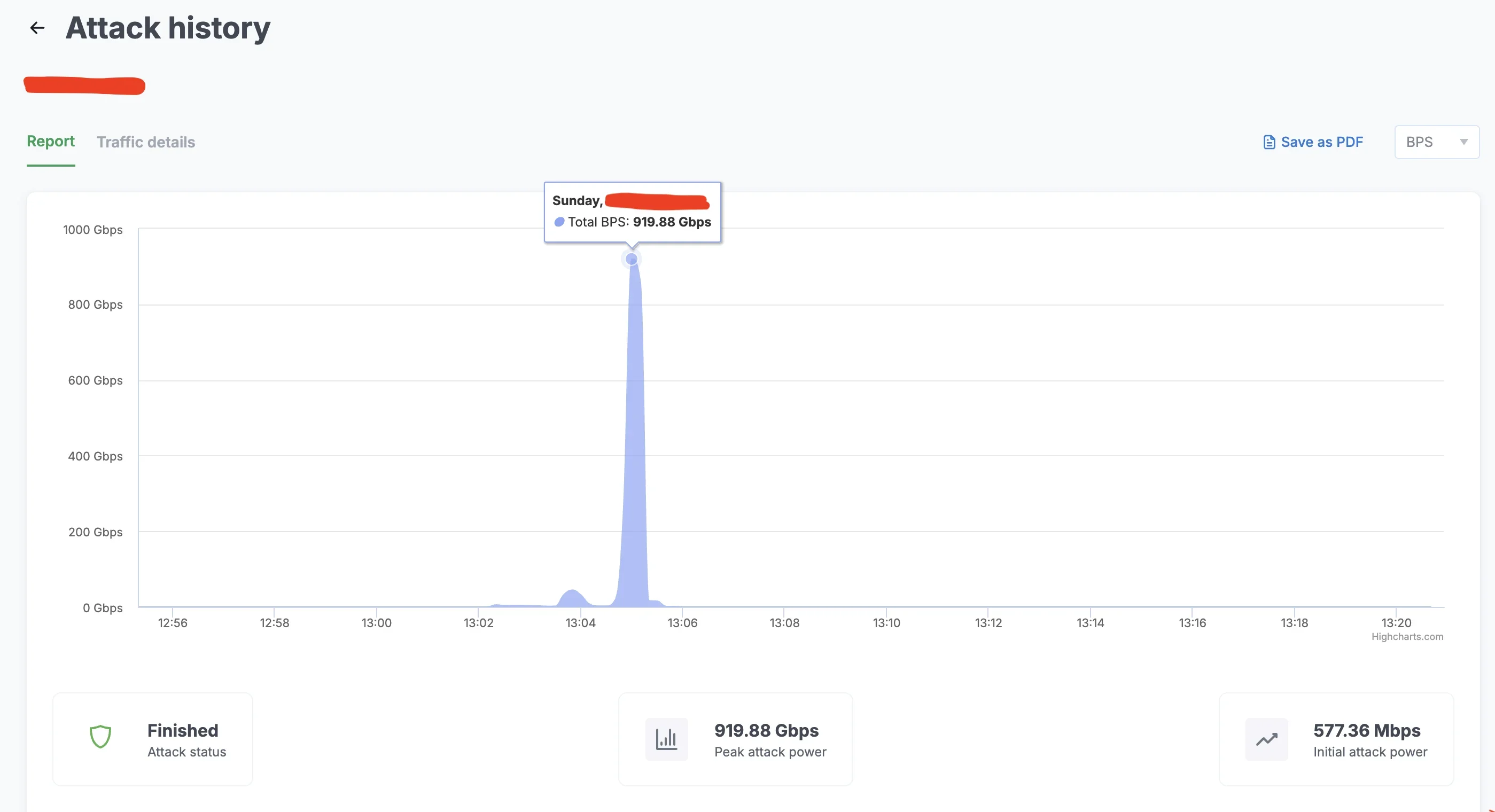Go back using the arrow beside Attack history

pos(37,28)
